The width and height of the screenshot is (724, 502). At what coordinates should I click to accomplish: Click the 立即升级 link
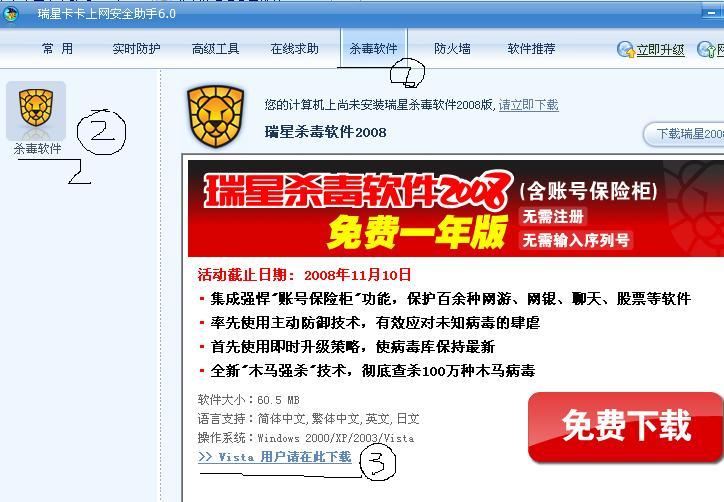tap(660, 50)
